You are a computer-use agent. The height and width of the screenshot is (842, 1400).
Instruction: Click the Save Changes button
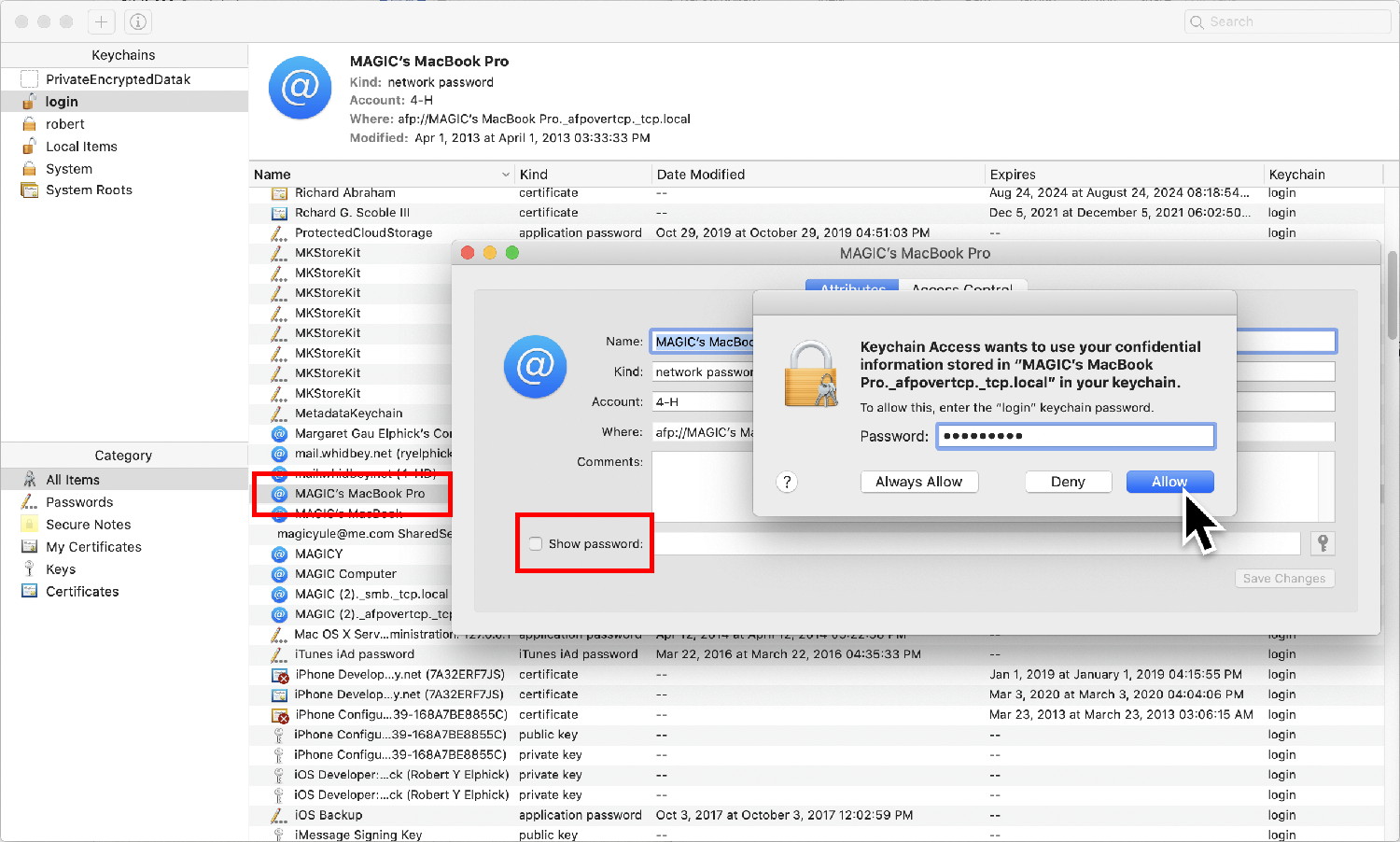(1283, 579)
